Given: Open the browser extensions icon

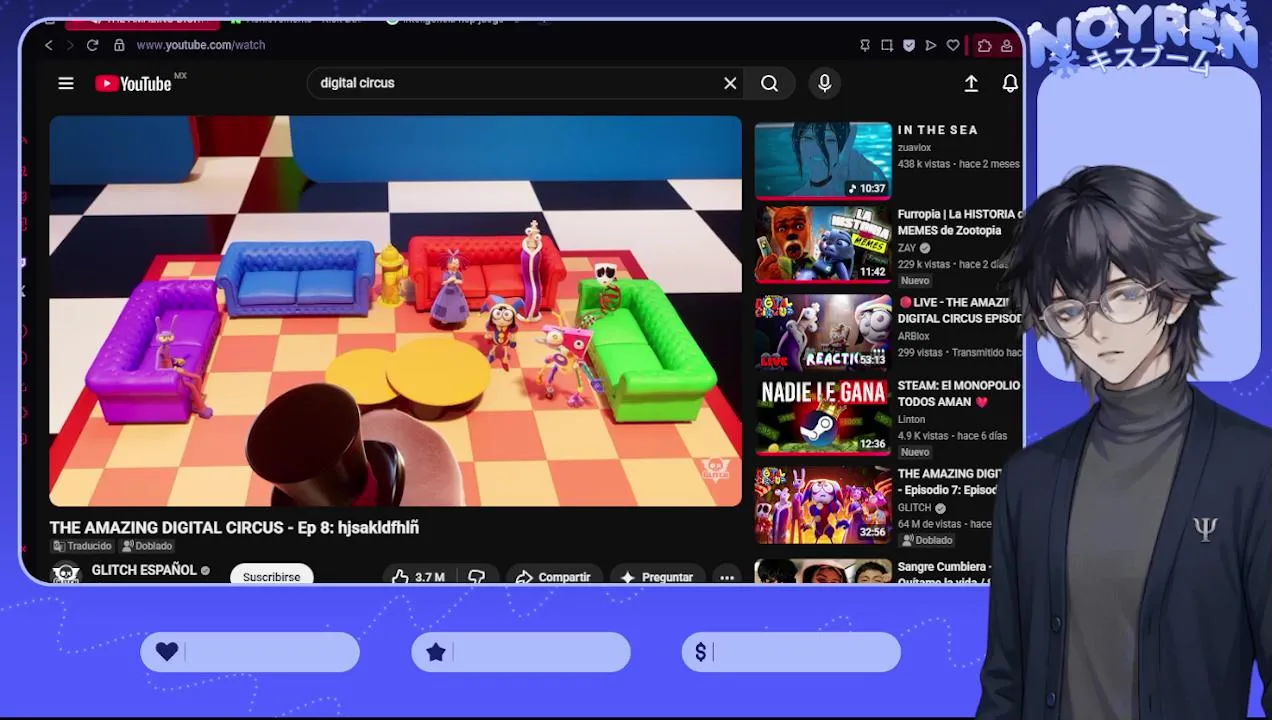Looking at the screenshot, I should tap(985, 45).
